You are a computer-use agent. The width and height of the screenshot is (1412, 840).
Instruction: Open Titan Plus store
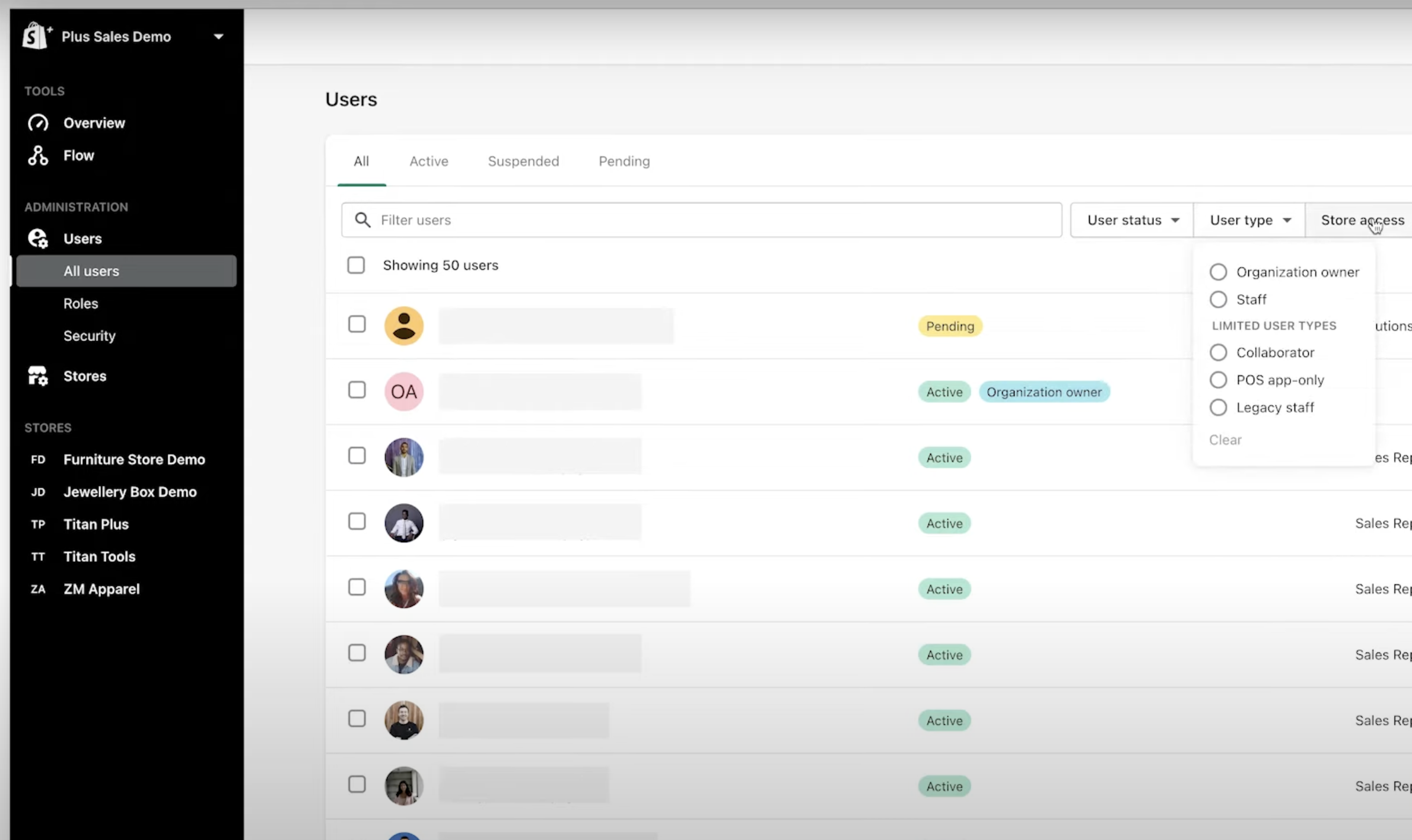(96, 524)
